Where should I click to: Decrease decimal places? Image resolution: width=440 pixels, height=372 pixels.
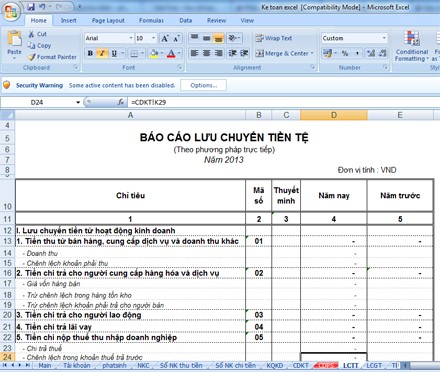[383, 53]
